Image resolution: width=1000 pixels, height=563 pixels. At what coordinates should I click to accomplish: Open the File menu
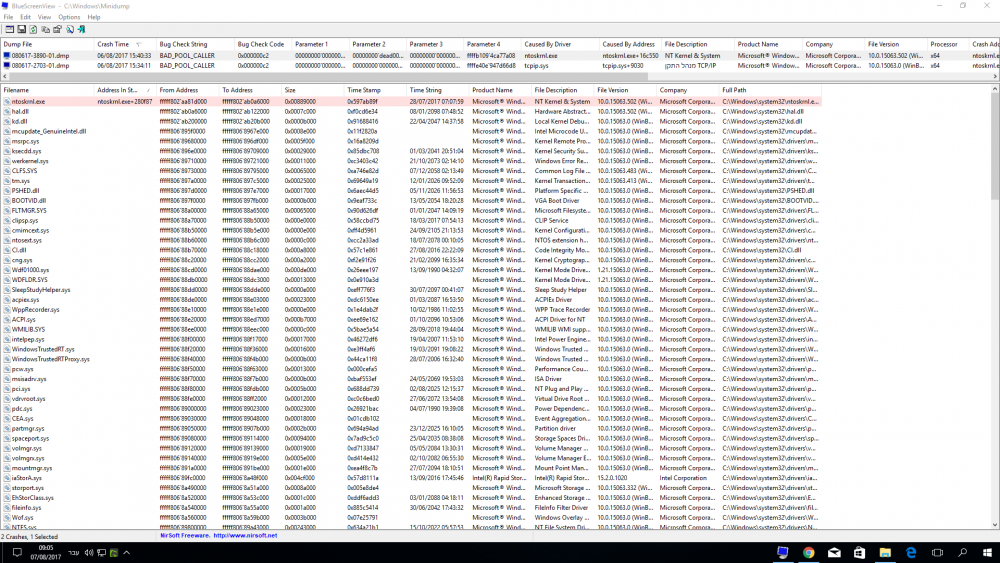click(8, 17)
